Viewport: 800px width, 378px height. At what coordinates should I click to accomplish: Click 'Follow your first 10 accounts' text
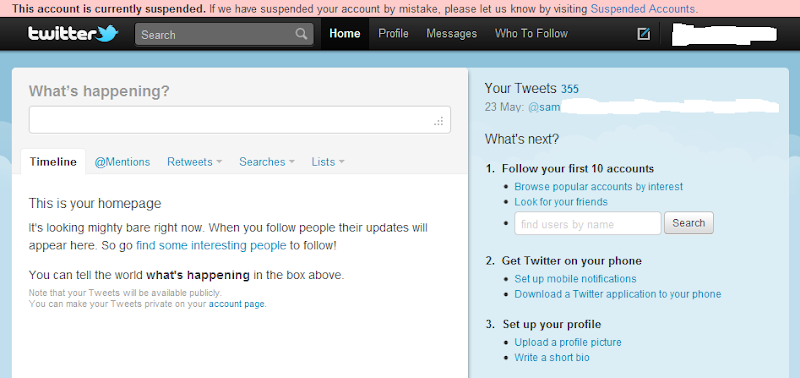click(x=578, y=168)
